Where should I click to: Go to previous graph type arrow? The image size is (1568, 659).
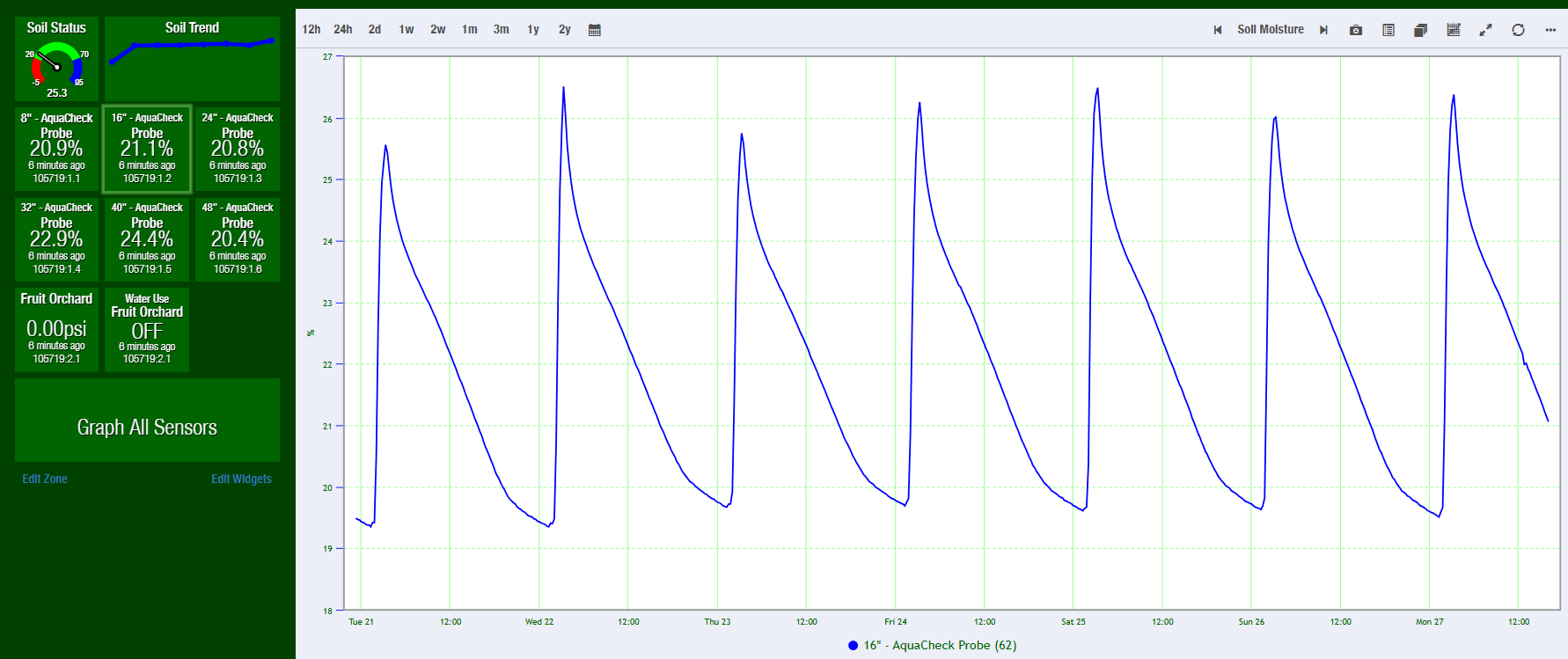click(1218, 30)
